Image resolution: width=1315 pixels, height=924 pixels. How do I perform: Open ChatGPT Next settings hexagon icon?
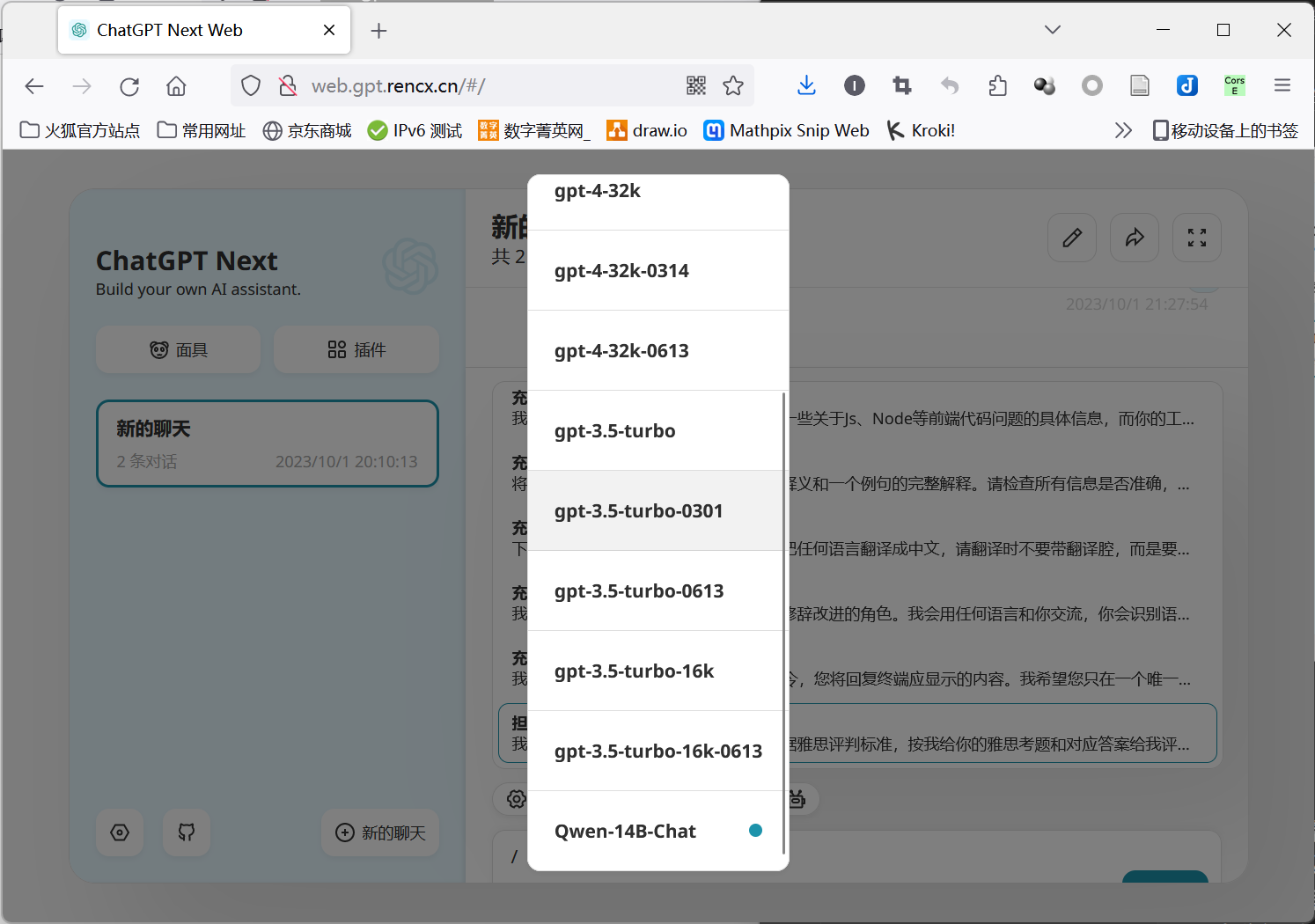(x=120, y=832)
